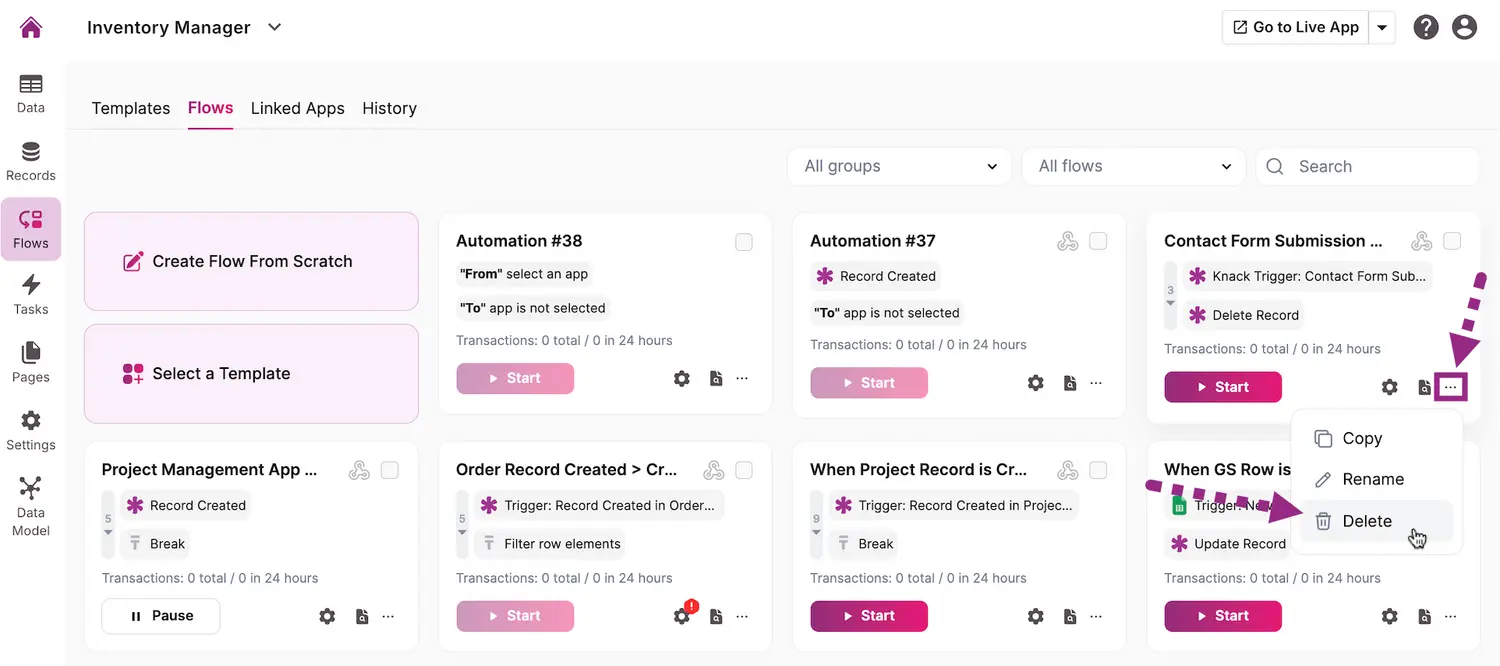Open the Data section in sidebar
The image size is (1500, 666).
pyautogui.click(x=31, y=94)
